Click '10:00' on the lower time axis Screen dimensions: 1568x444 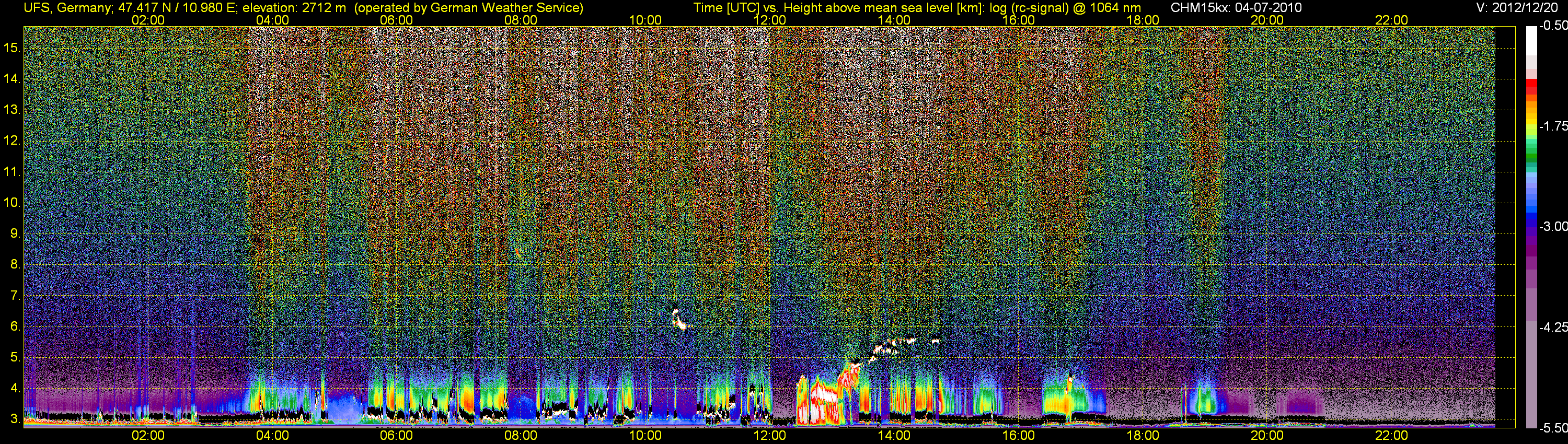pos(645,436)
